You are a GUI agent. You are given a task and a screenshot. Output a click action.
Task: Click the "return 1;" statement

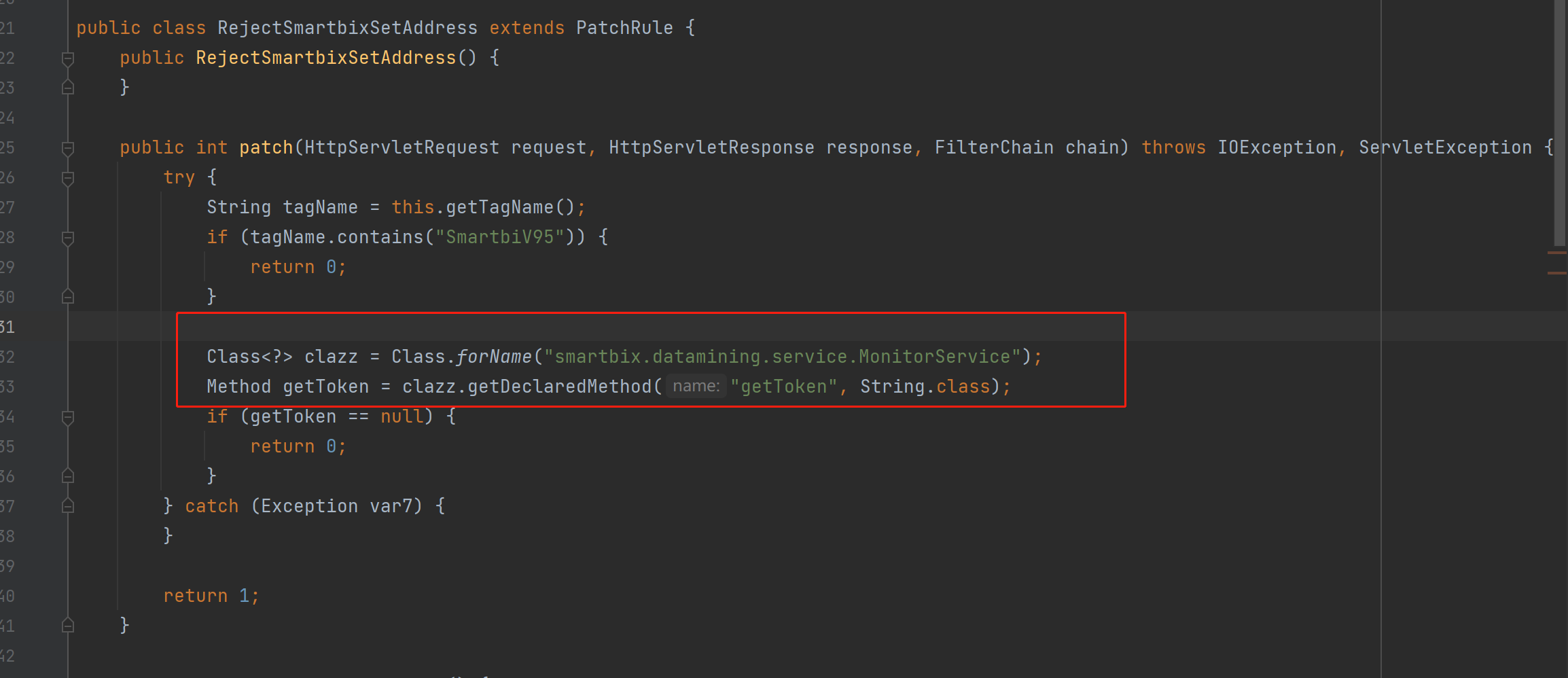211,596
